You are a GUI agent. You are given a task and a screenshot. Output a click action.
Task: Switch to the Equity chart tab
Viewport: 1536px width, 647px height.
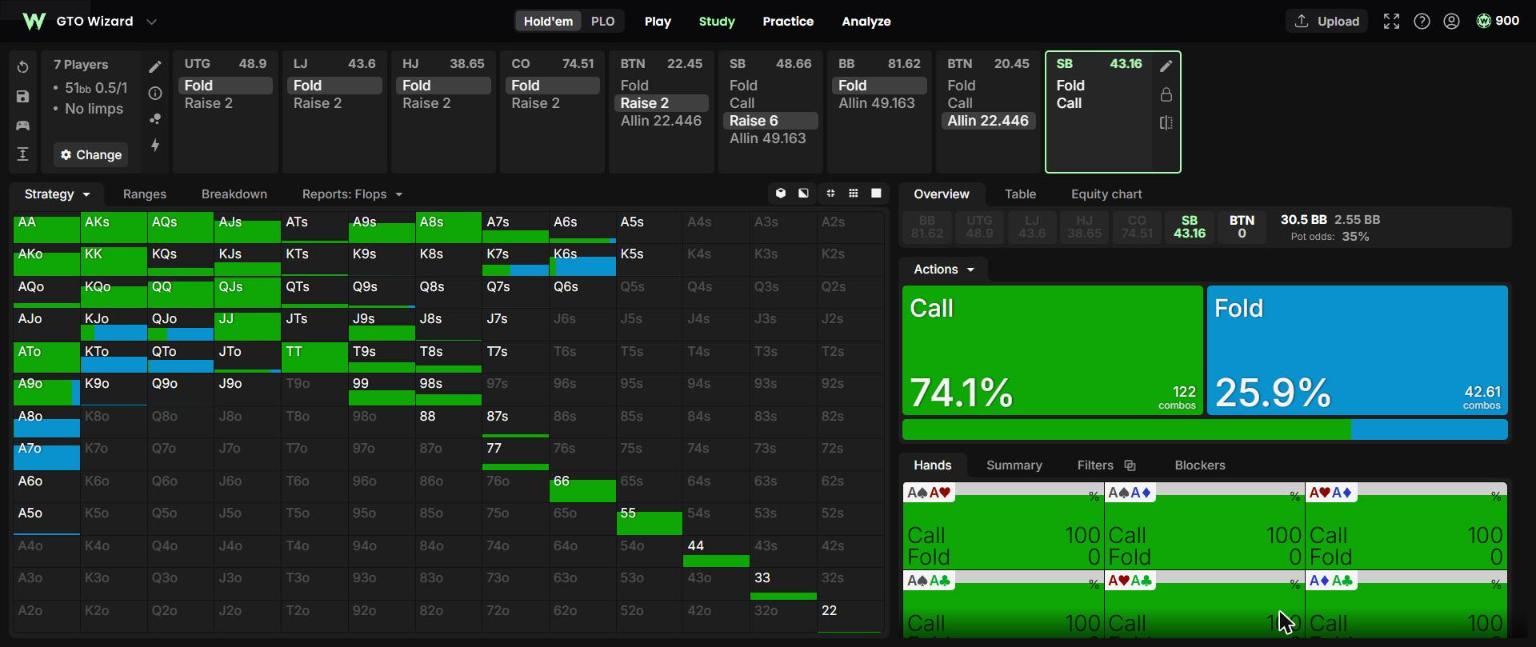coord(1106,194)
